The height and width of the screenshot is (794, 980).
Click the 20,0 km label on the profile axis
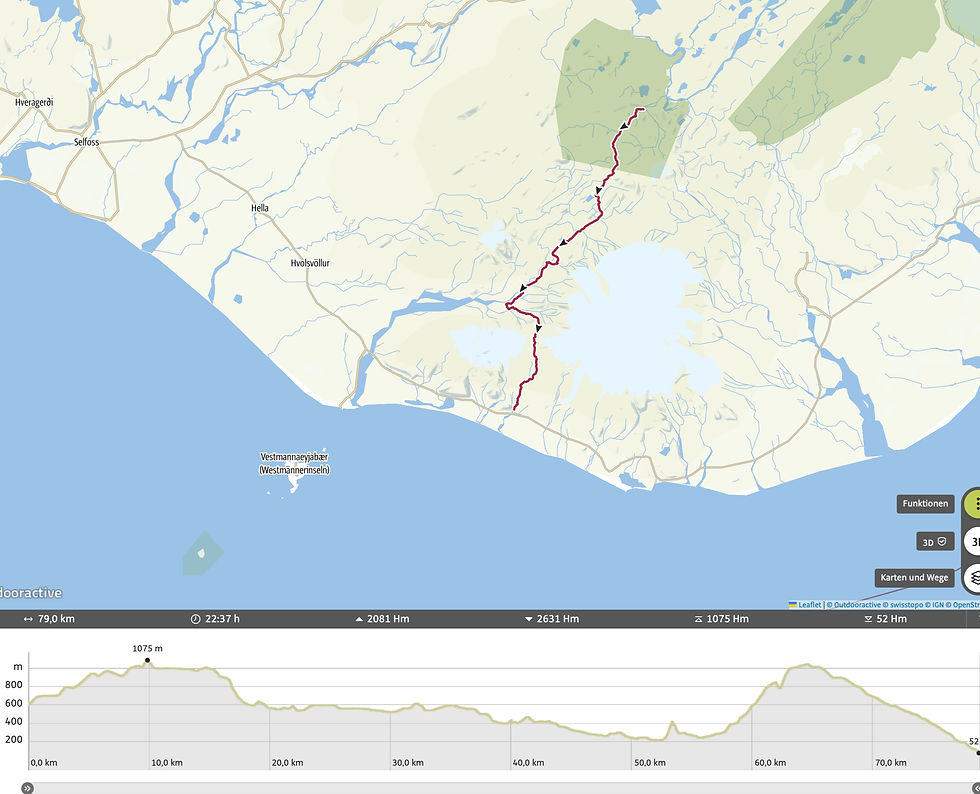click(288, 763)
